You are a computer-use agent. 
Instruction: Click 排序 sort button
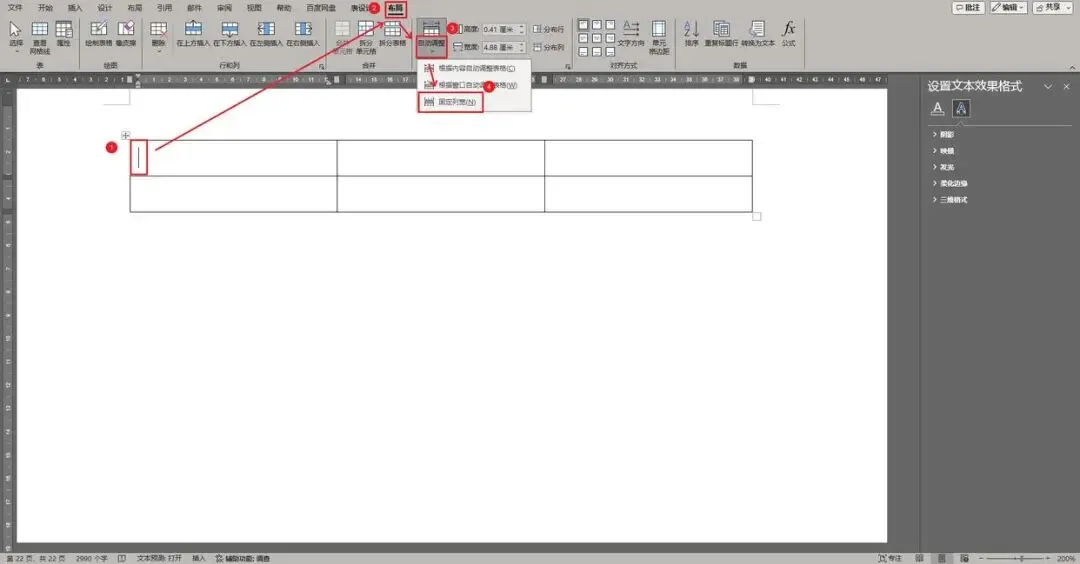point(692,34)
